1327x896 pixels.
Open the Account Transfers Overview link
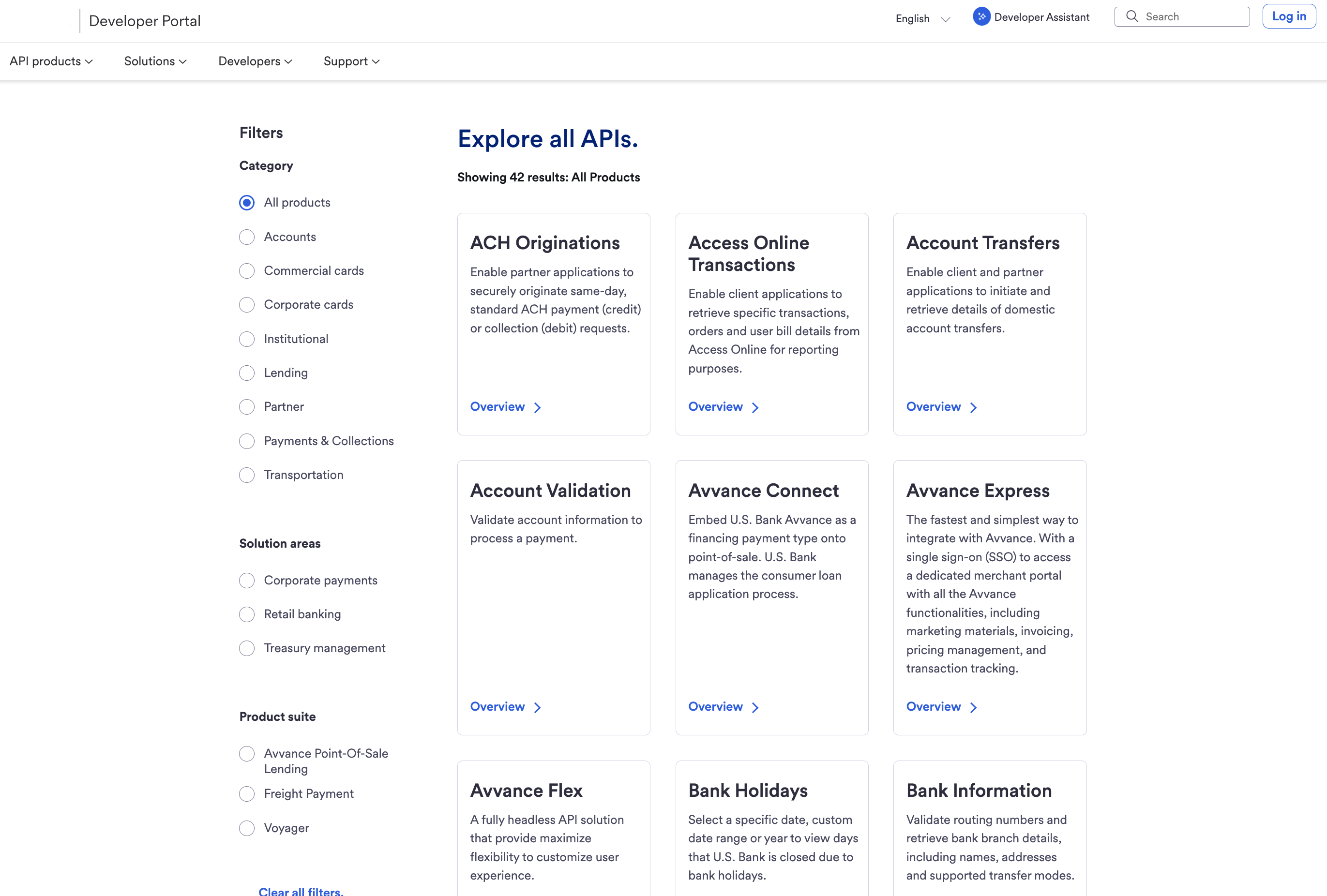coord(934,407)
